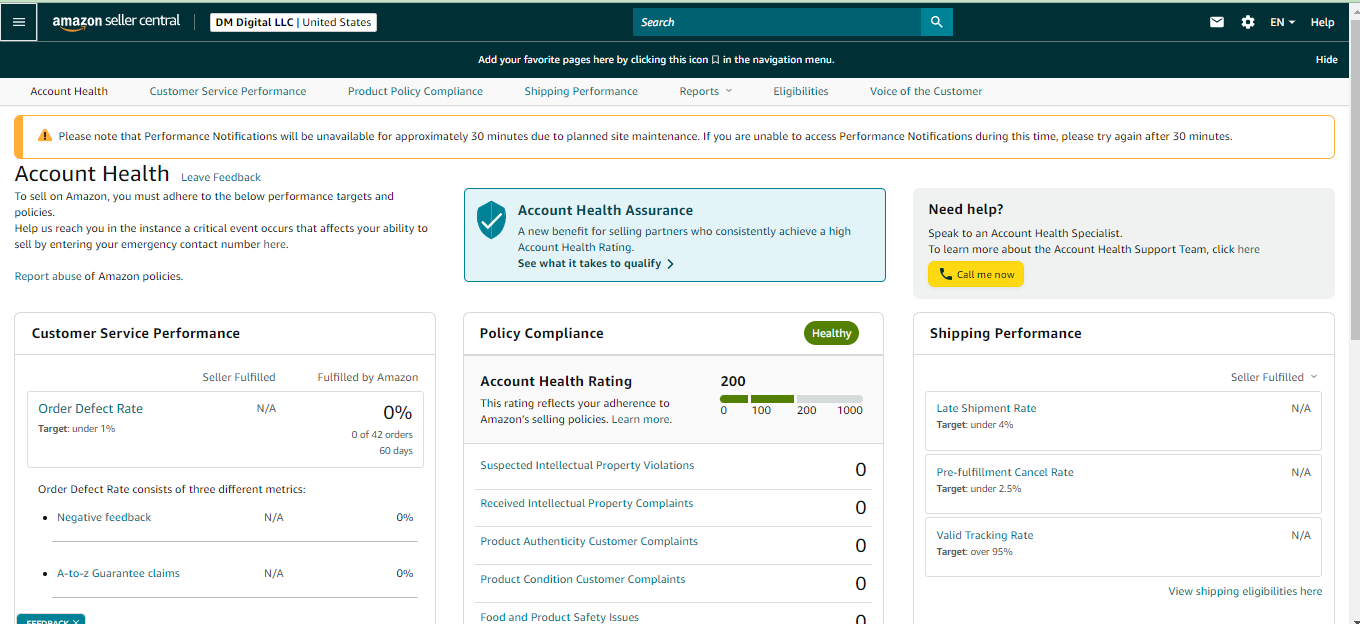This screenshot has width=1360, height=624.
Task: Click the '0 of 42 orders' text
Action: click(x=382, y=435)
